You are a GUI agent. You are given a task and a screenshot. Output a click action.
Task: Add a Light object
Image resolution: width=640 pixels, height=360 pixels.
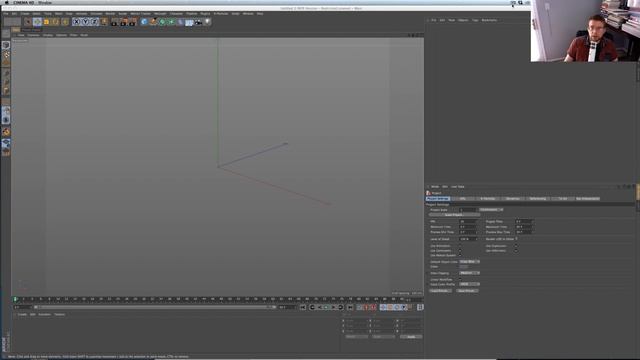click(207, 22)
